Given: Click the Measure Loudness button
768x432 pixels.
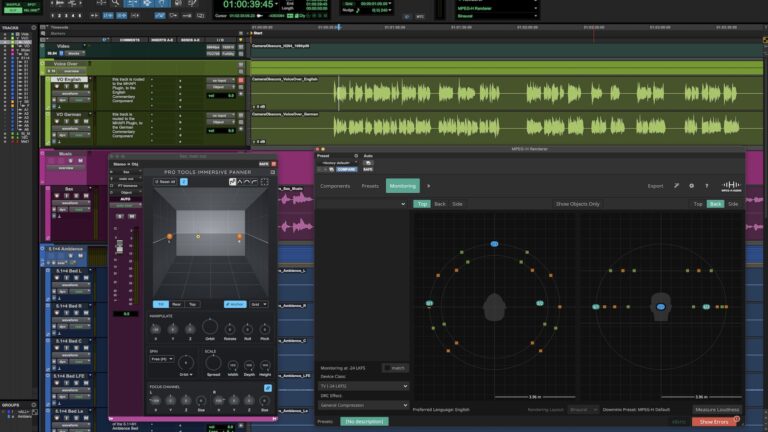Looking at the screenshot, I should coord(718,409).
